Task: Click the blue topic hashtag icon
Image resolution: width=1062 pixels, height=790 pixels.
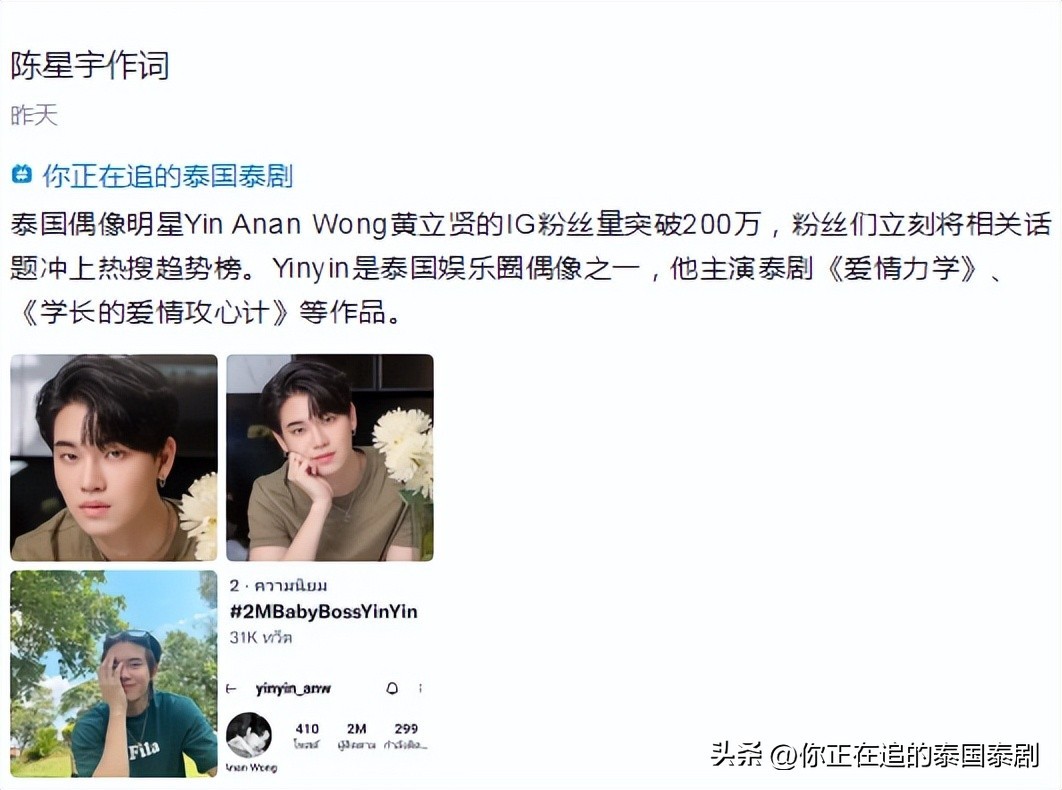Action: 22,175
